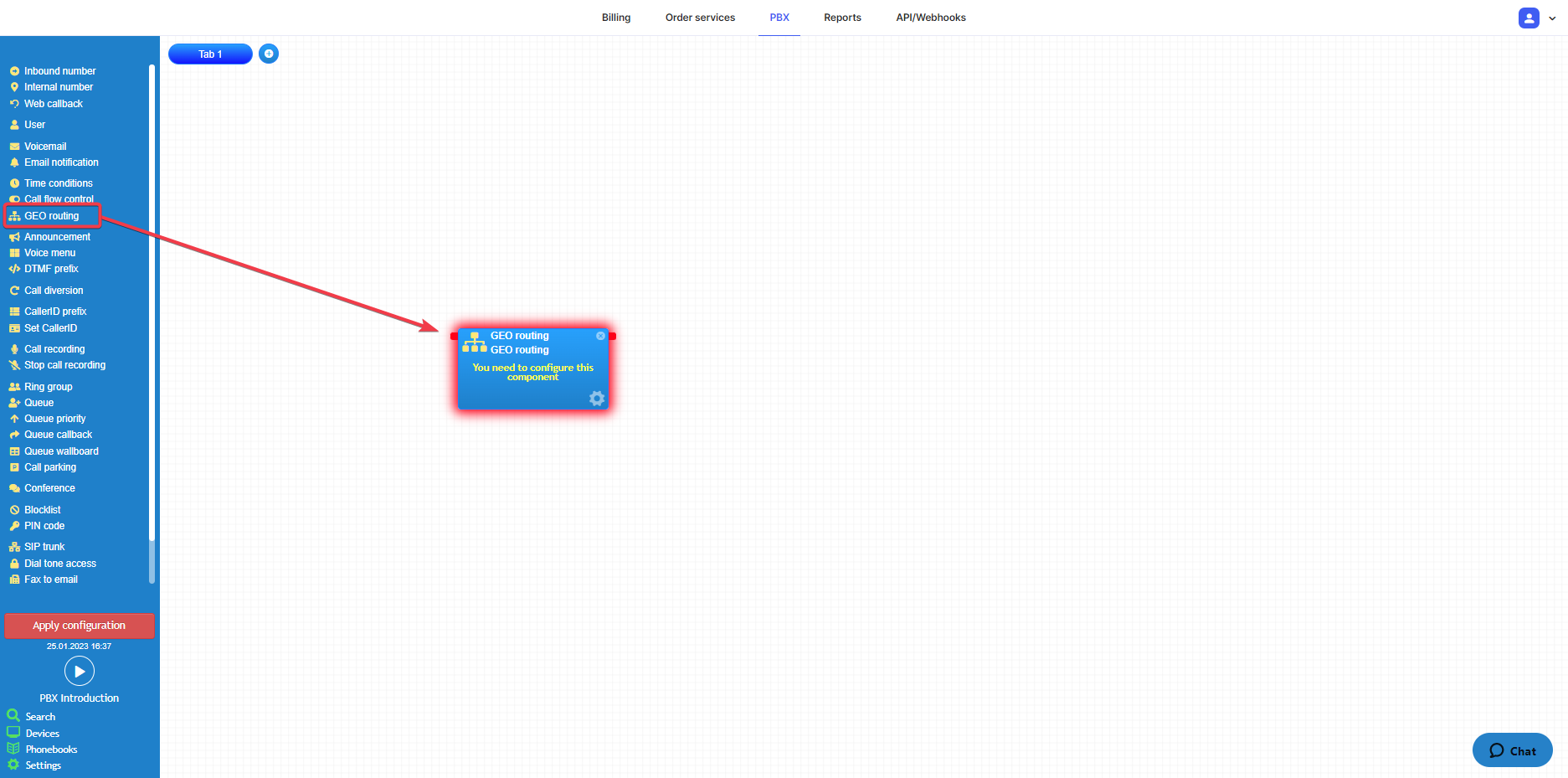This screenshot has height=778, width=1568.
Task: Select the Announcement megaphone icon
Action: pos(14,237)
